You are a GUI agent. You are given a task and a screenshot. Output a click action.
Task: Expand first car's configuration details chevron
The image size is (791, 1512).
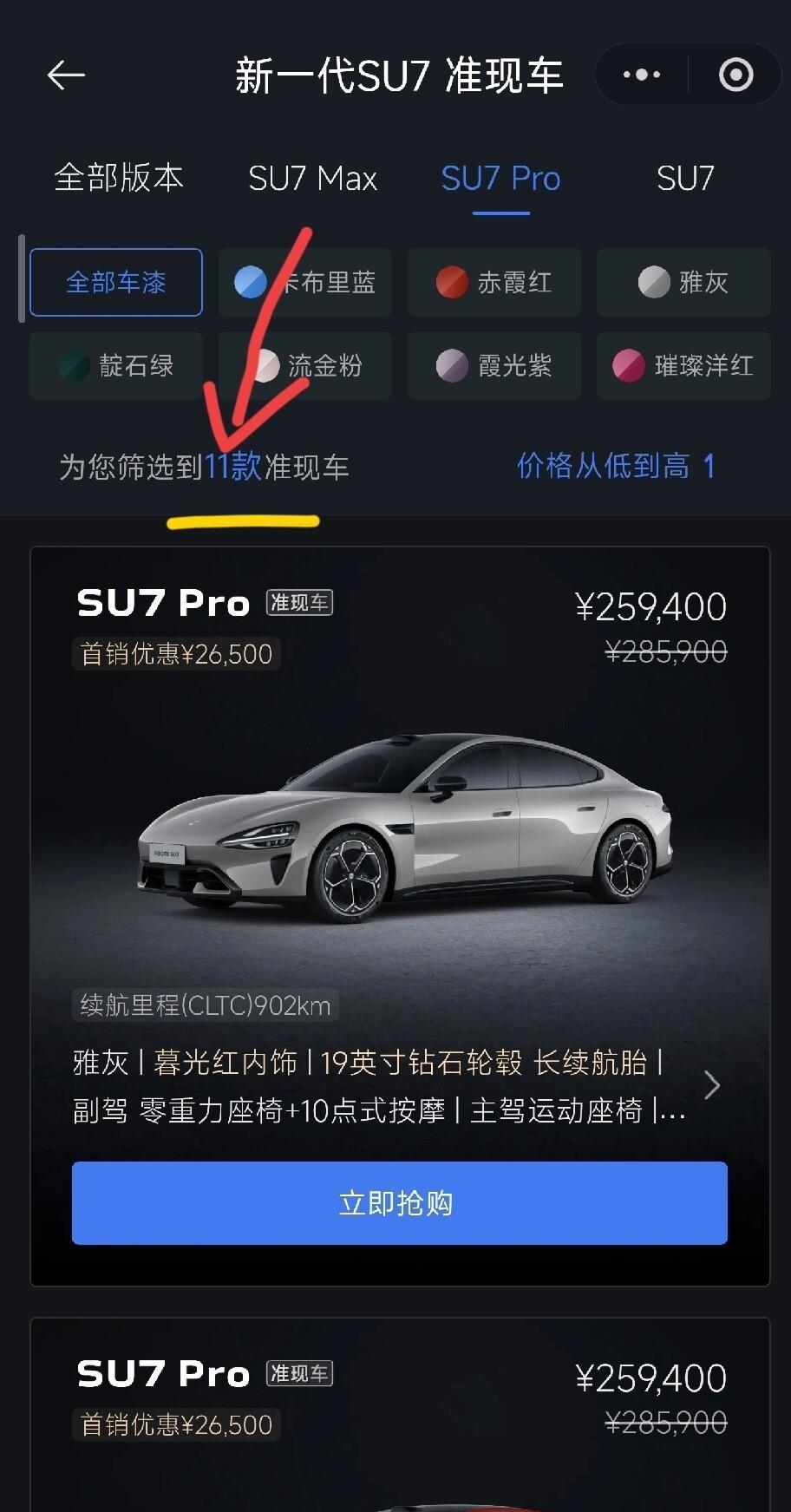[x=712, y=1085]
